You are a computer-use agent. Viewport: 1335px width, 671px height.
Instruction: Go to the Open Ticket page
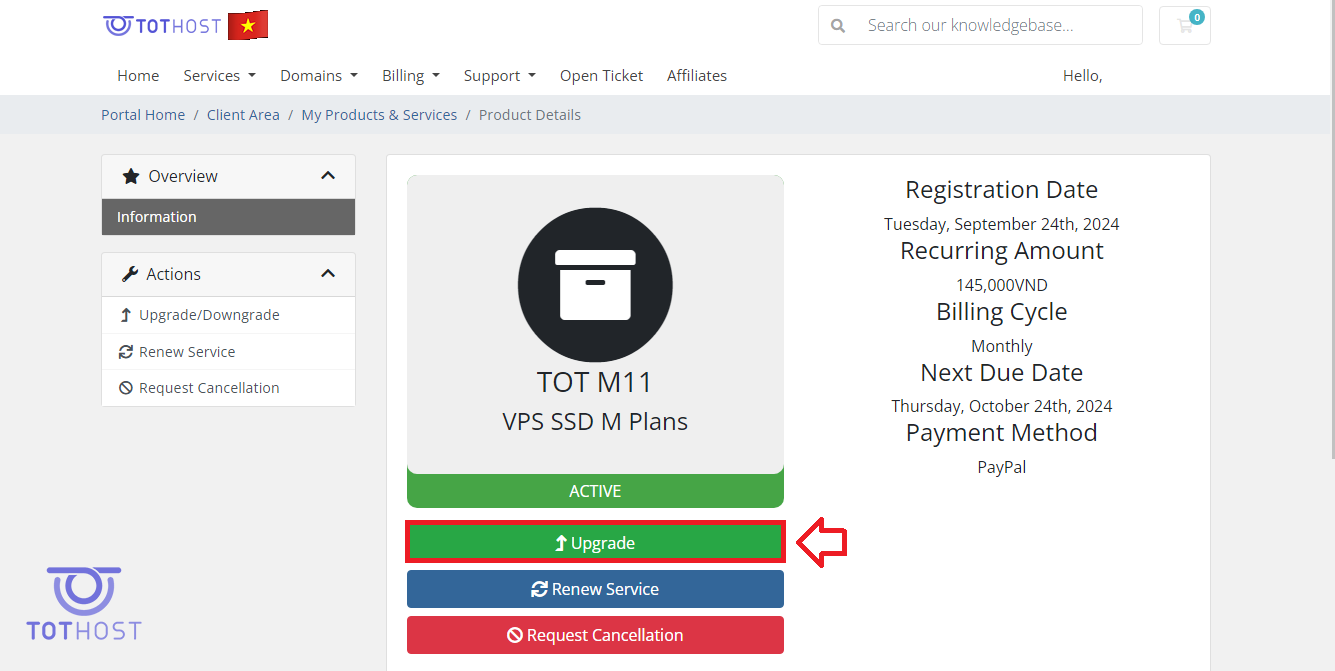(x=601, y=76)
